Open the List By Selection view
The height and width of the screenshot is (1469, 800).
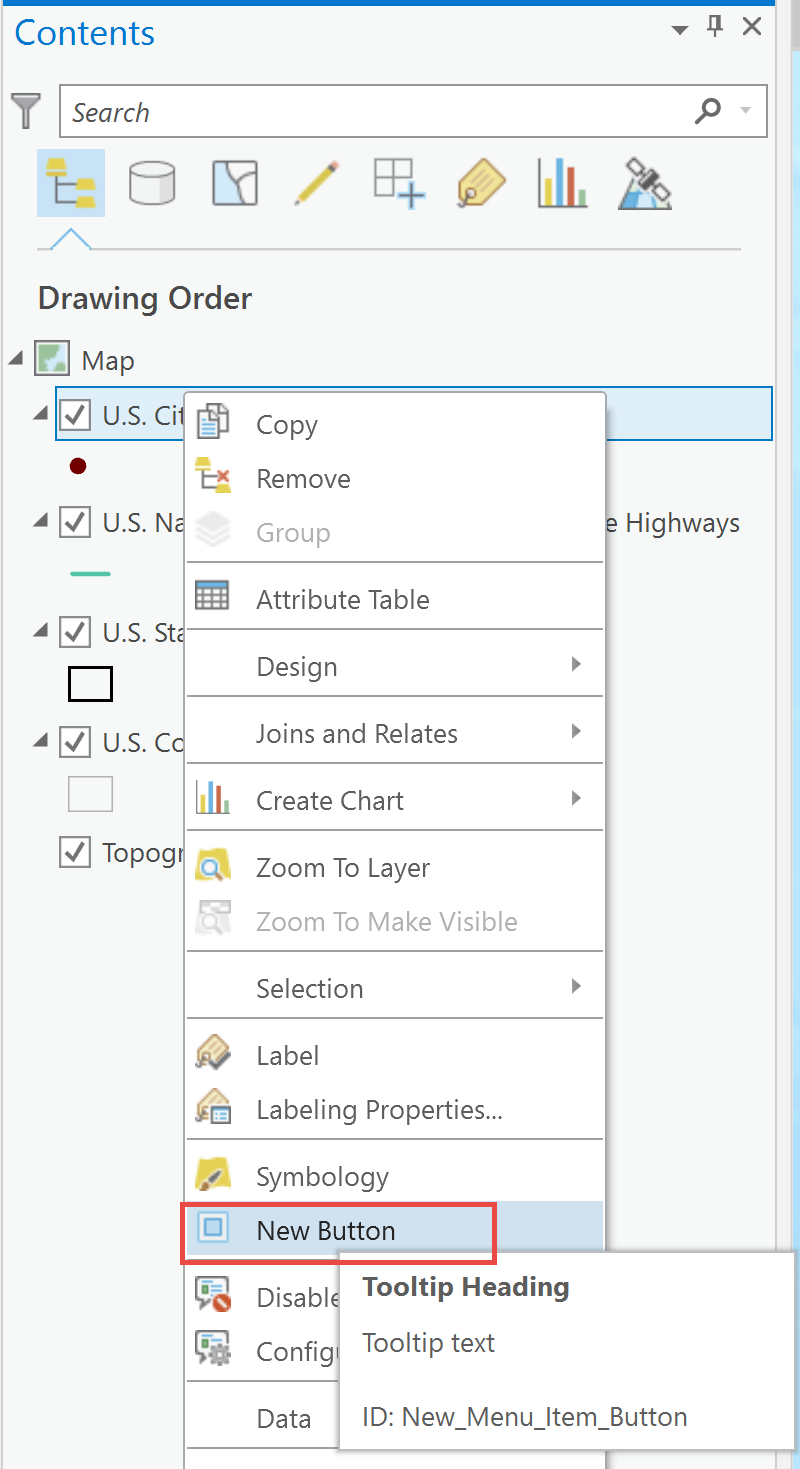pyautogui.click(x=234, y=183)
